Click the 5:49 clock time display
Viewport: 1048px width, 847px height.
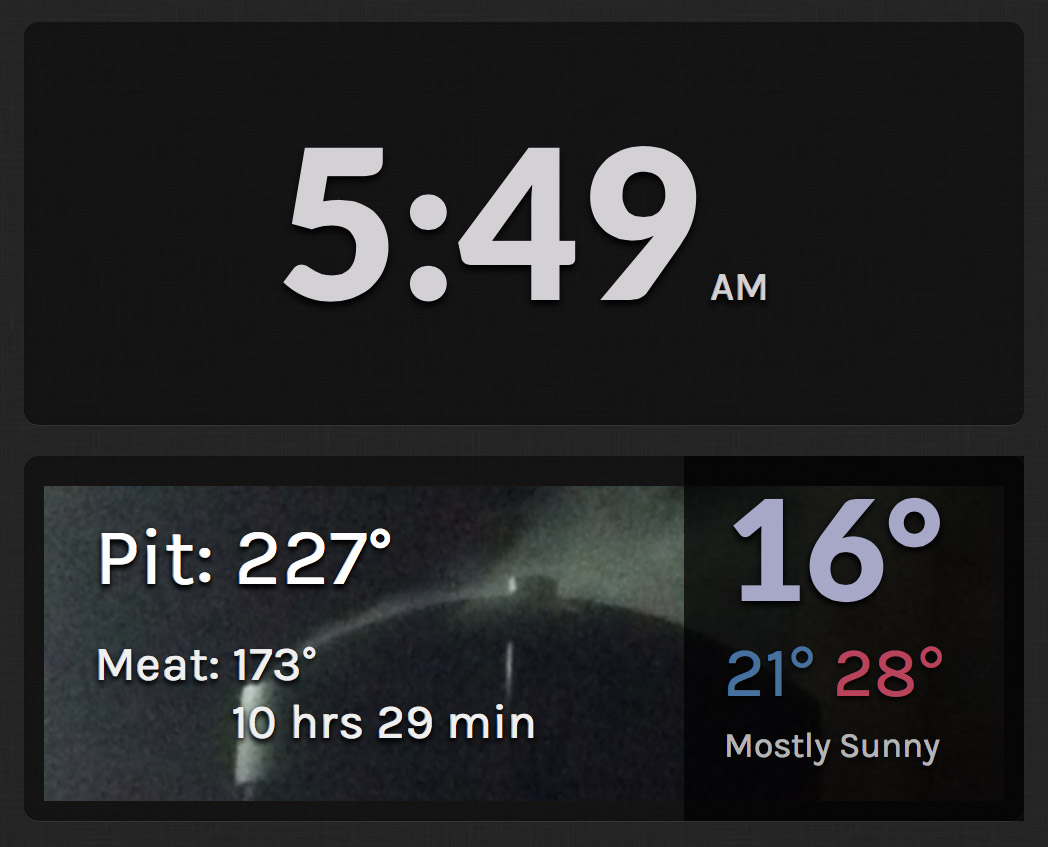point(491,224)
